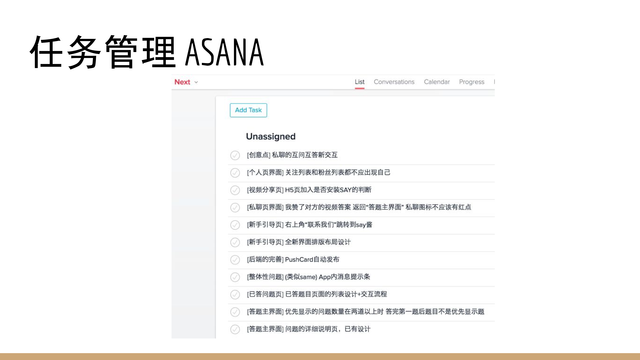This screenshot has width=640, height=360.
Task: Complete '[新手引导页] 全新界面排版布局设计' checkmark
Action: 235,242
